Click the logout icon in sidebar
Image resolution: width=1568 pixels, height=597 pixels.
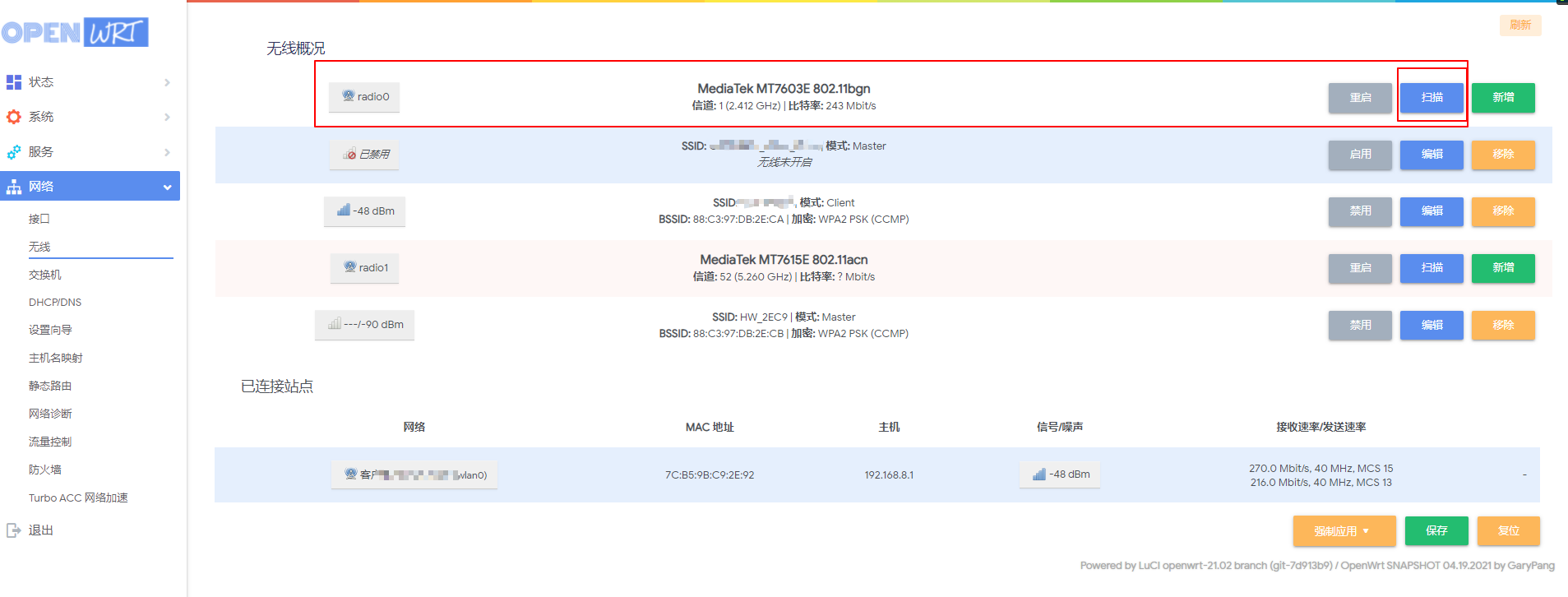coord(14,530)
